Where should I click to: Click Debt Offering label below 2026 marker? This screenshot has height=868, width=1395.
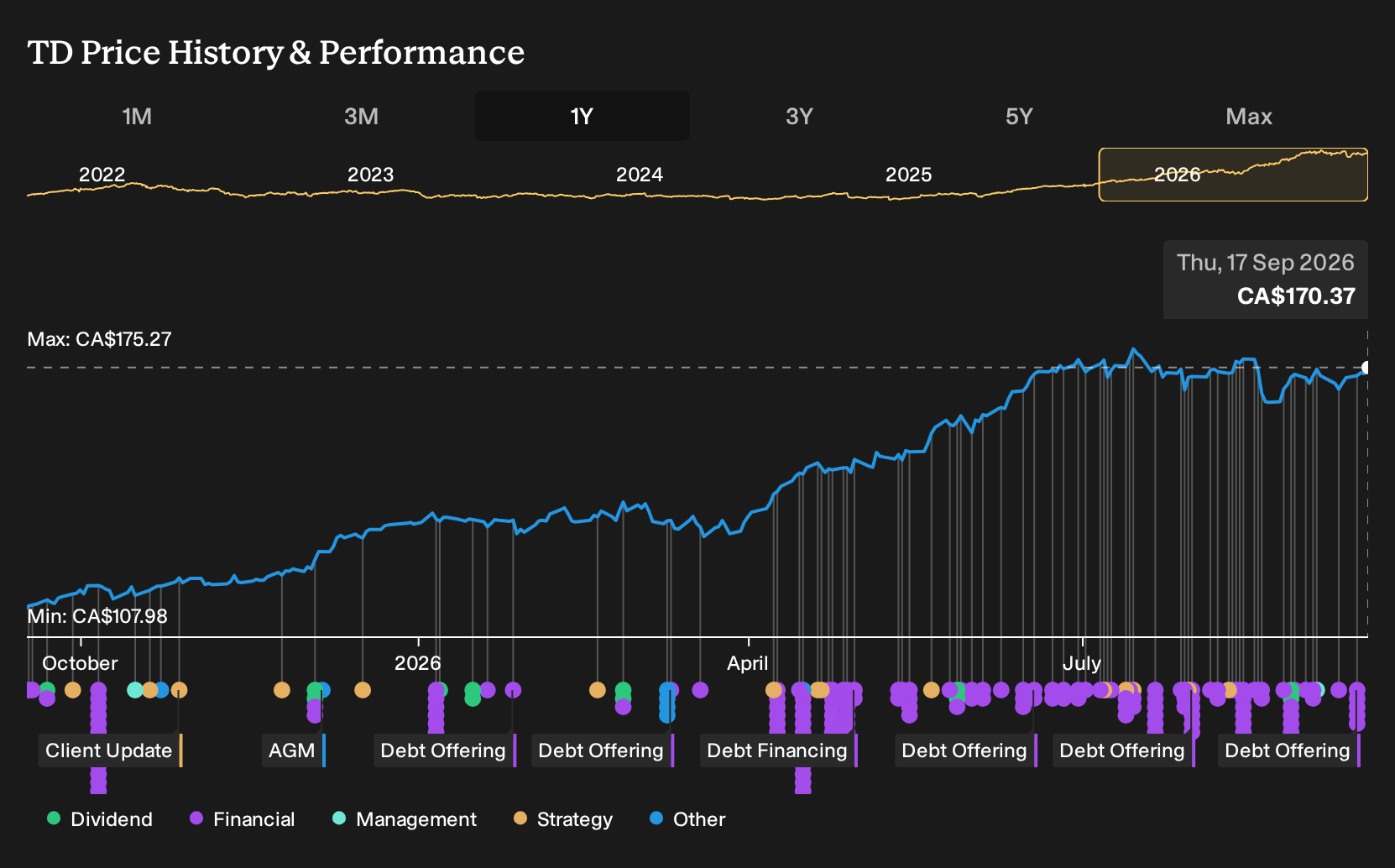[444, 750]
